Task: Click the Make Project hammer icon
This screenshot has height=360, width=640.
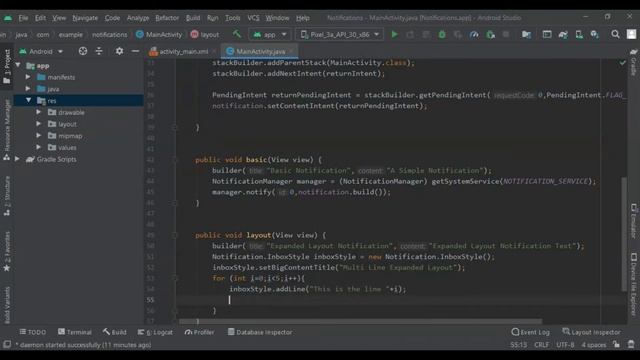Action: pos(237,34)
